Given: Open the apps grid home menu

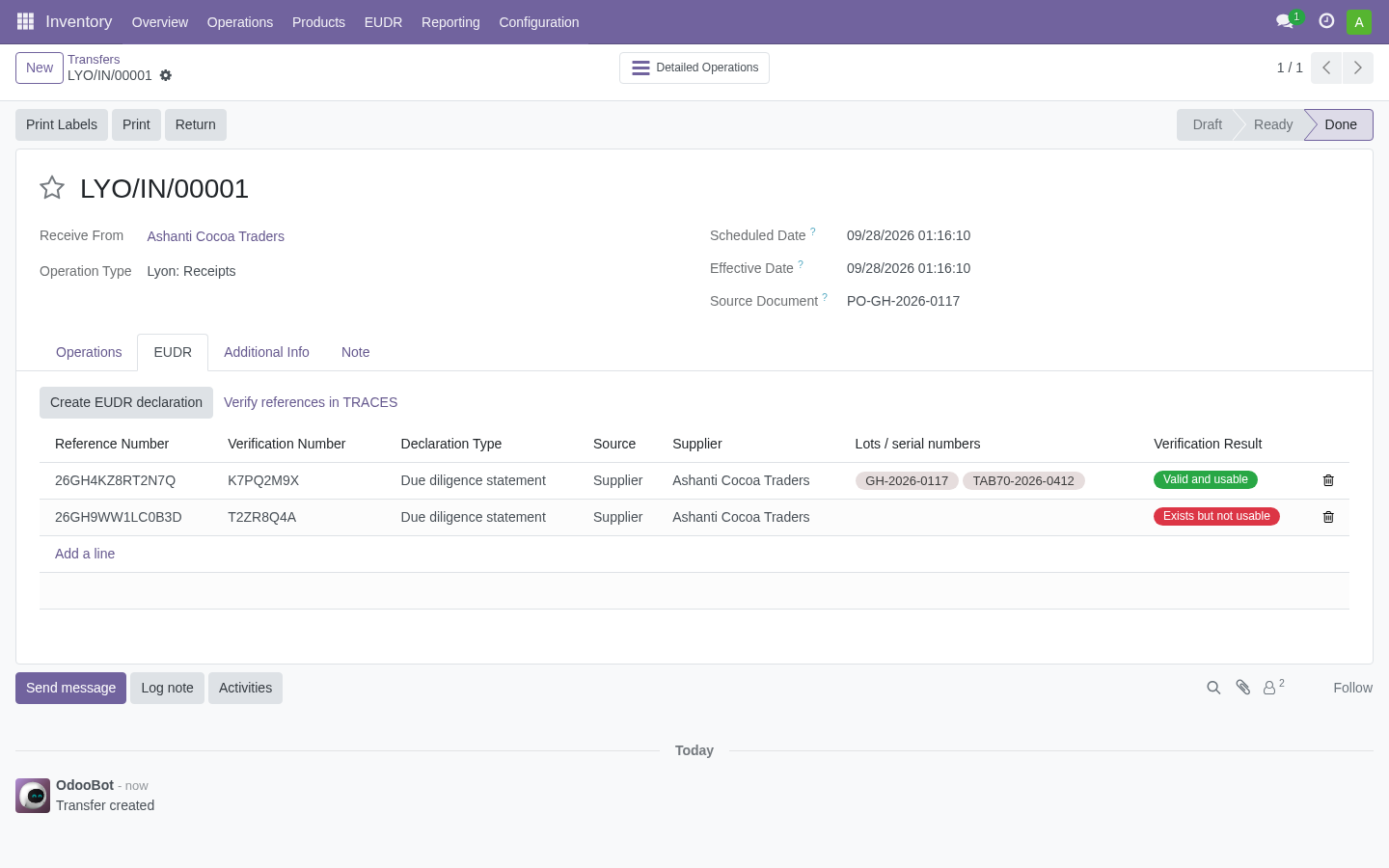Looking at the screenshot, I should click(25, 21).
